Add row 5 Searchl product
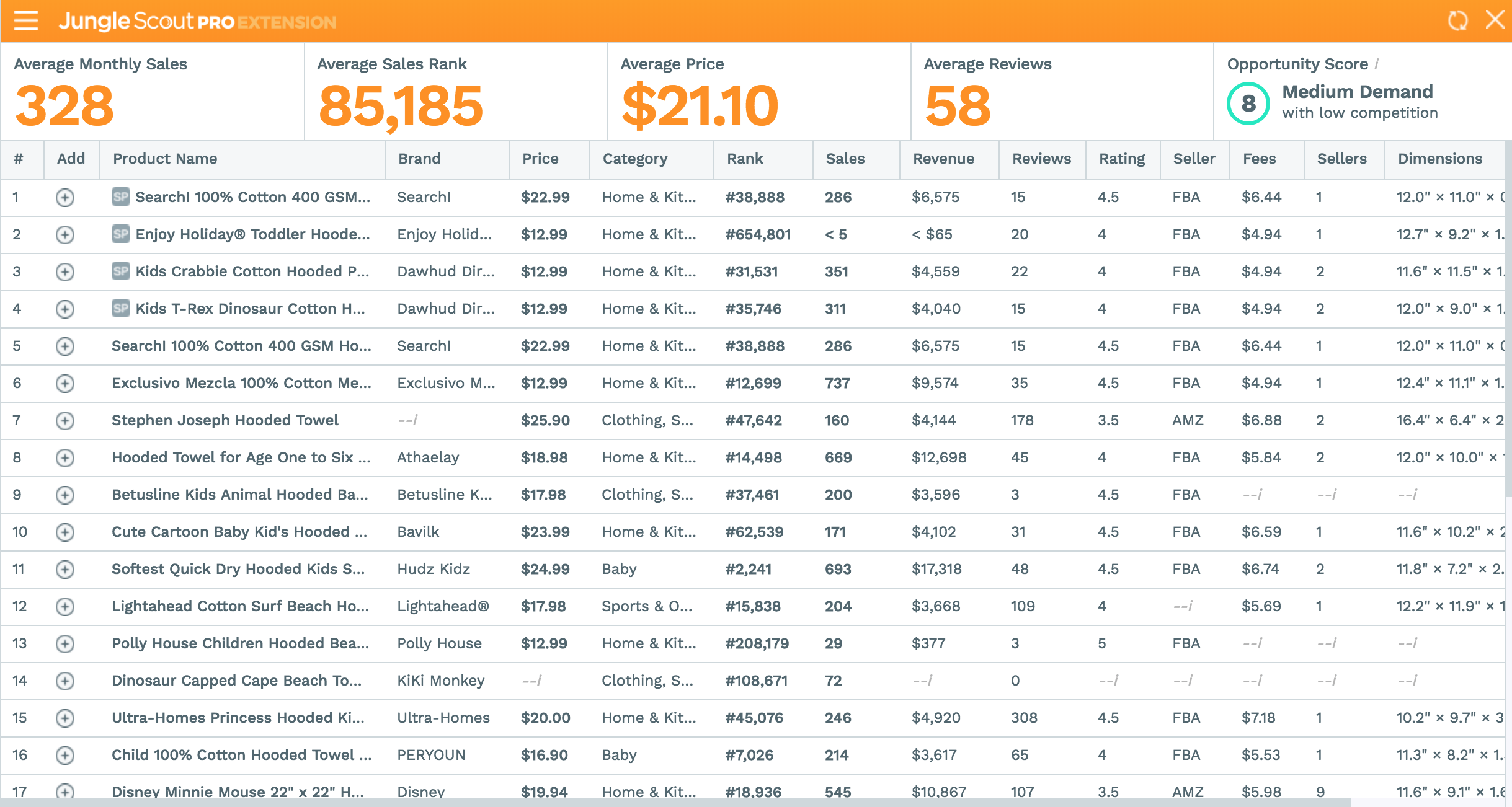The width and height of the screenshot is (1512, 807). pyautogui.click(x=65, y=346)
